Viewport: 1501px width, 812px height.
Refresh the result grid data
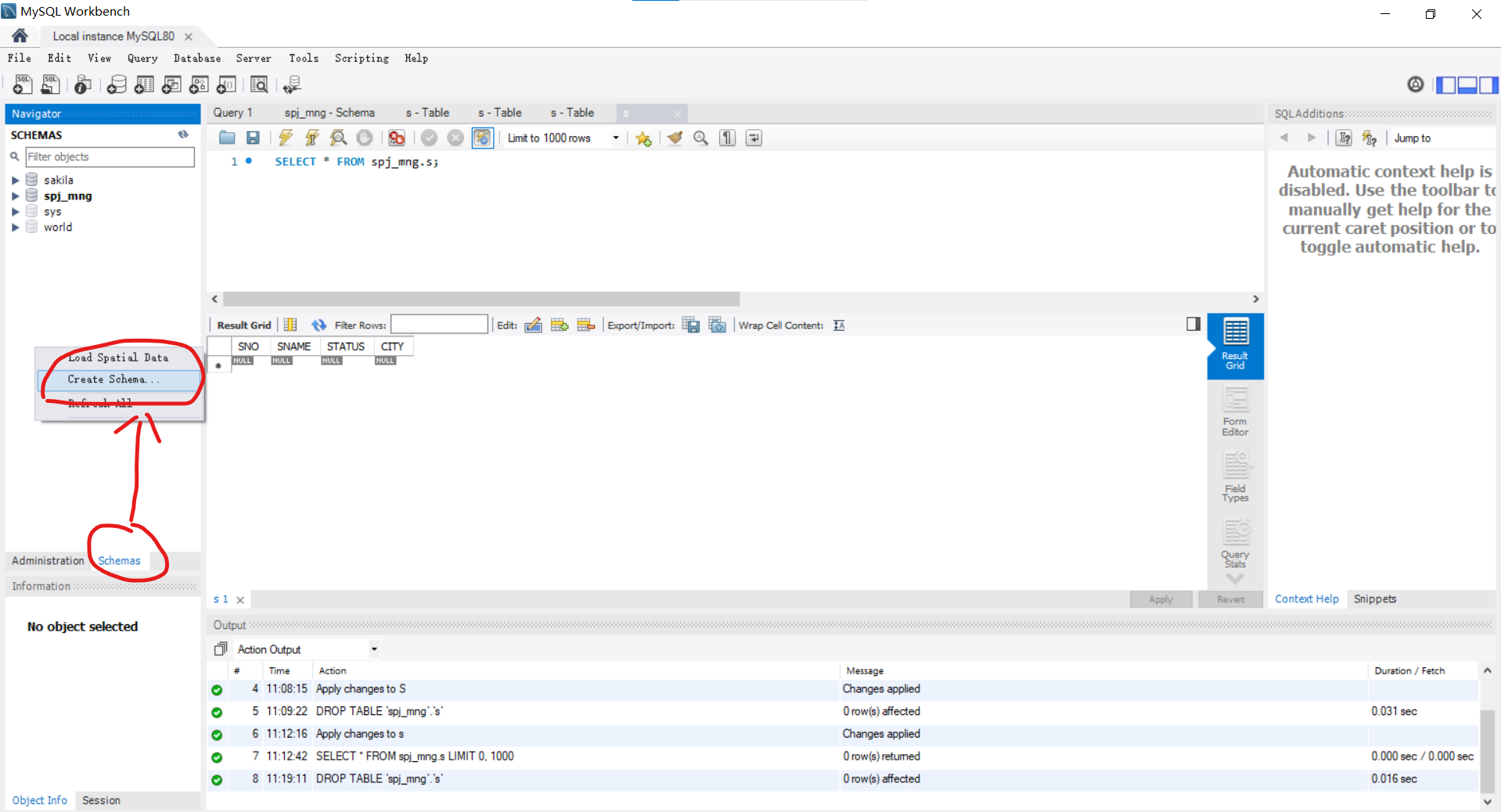(319, 325)
